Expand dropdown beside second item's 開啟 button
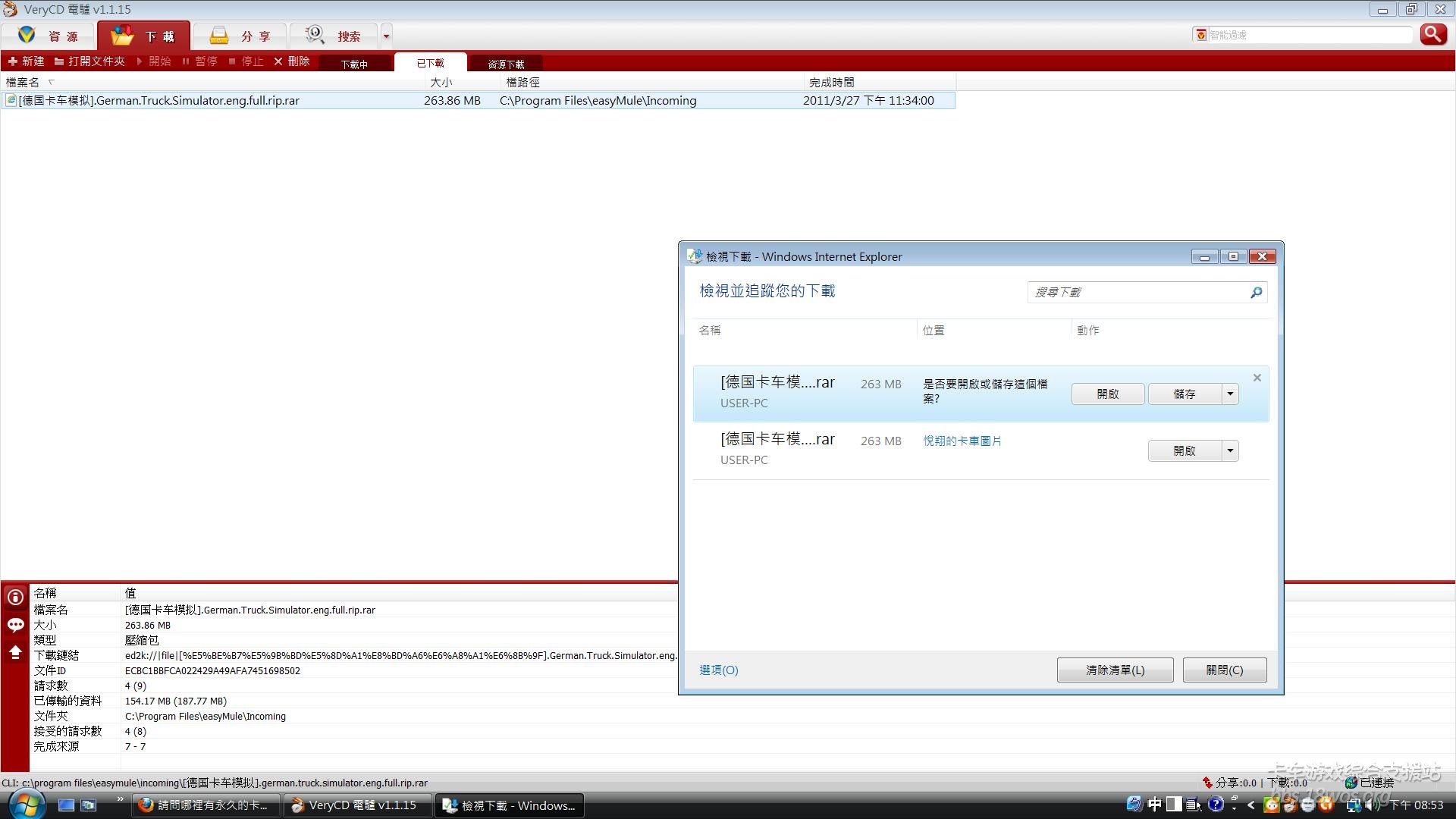The height and width of the screenshot is (819, 1456). [x=1230, y=450]
